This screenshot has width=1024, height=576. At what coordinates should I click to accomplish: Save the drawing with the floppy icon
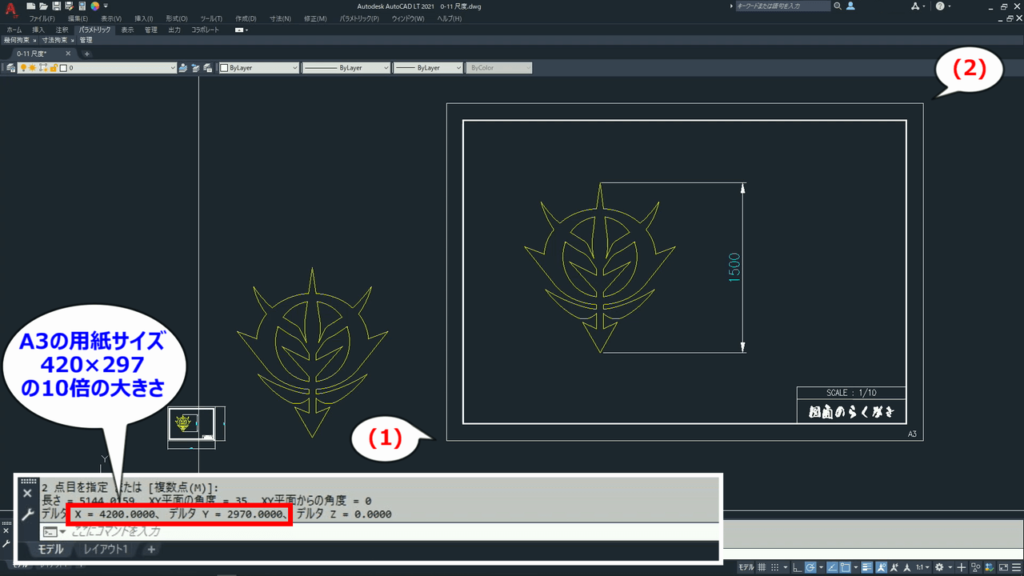(x=56, y=6)
